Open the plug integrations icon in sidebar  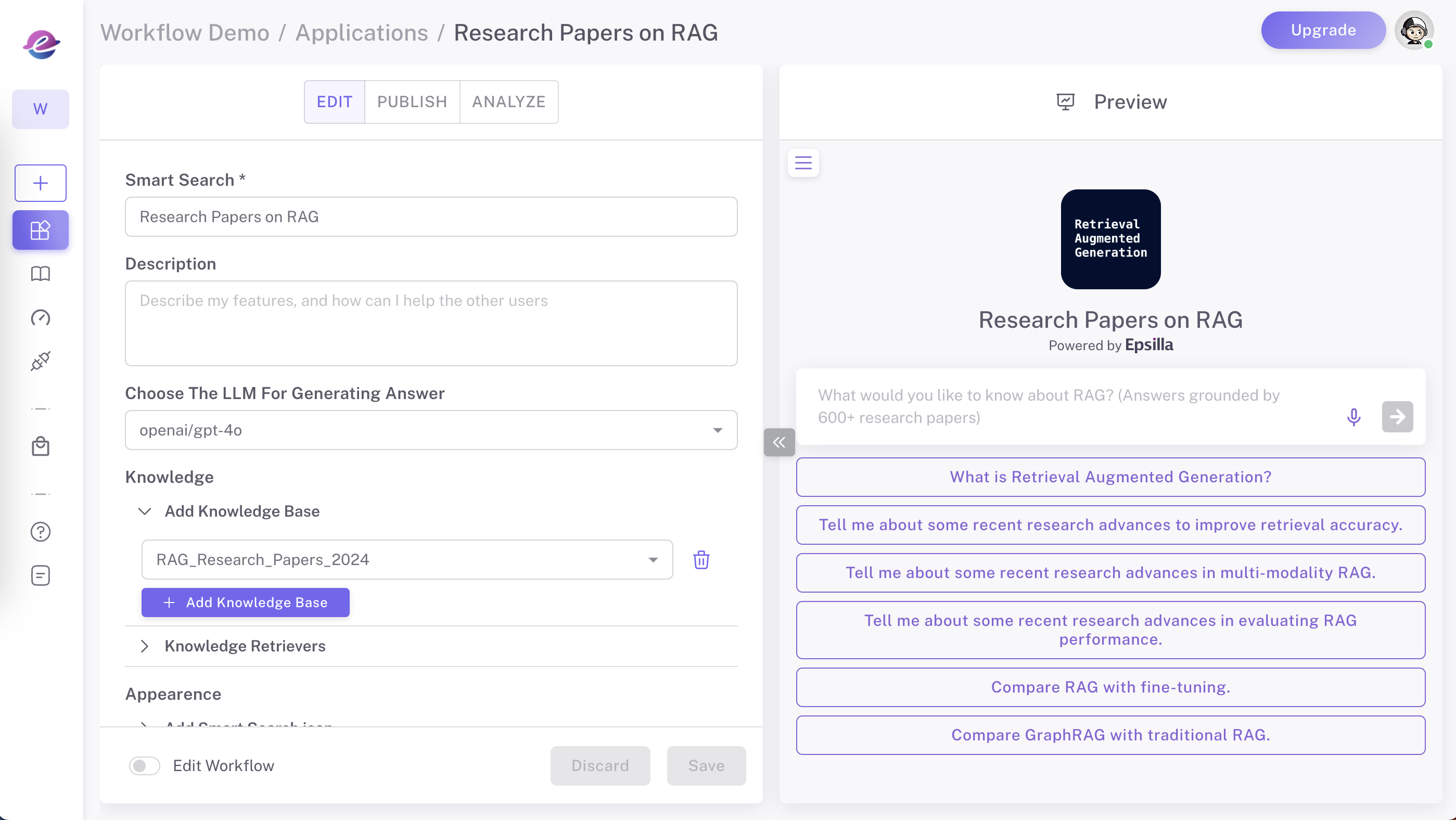40,361
